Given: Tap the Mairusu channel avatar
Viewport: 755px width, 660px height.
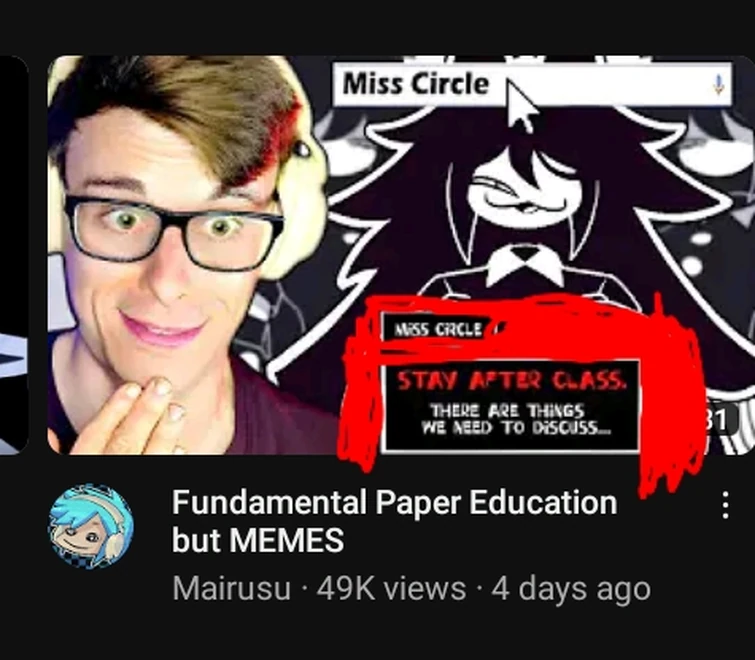Looking at the screenshot, I should (x=91, y=527).
